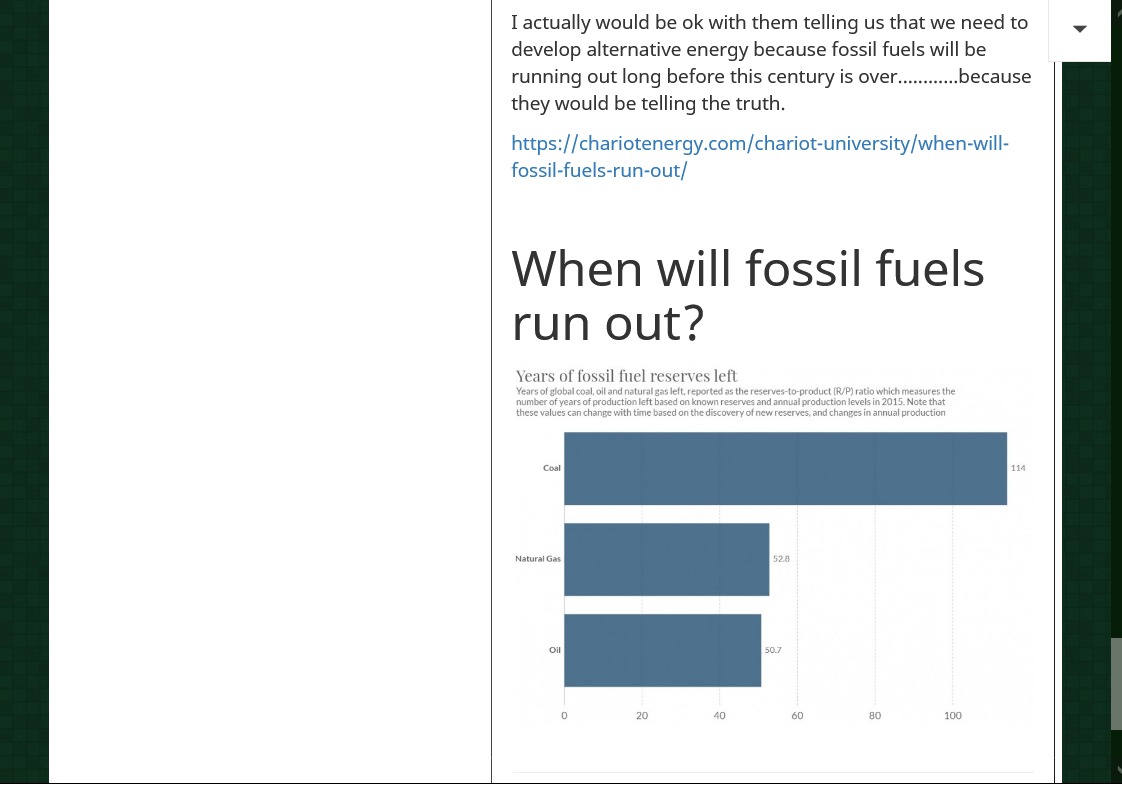The width and height of the screenshot is (1122, 790).
Task: Click the paragraph about developing alternative energy
Action: pos(770,63)
